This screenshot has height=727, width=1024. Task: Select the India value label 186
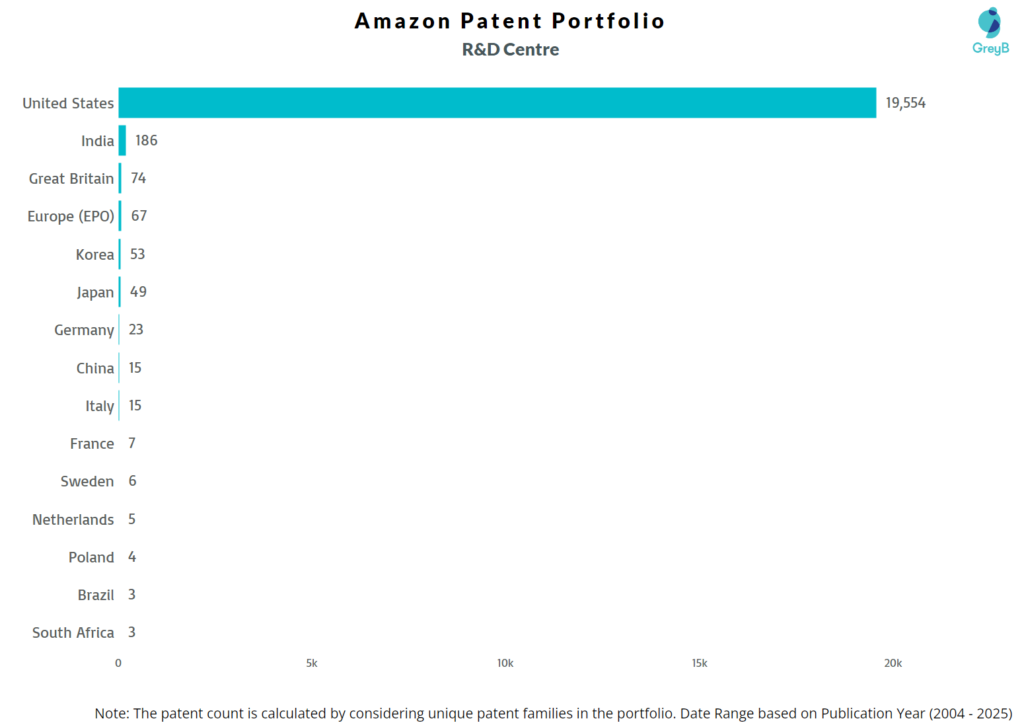pos(146,141)
